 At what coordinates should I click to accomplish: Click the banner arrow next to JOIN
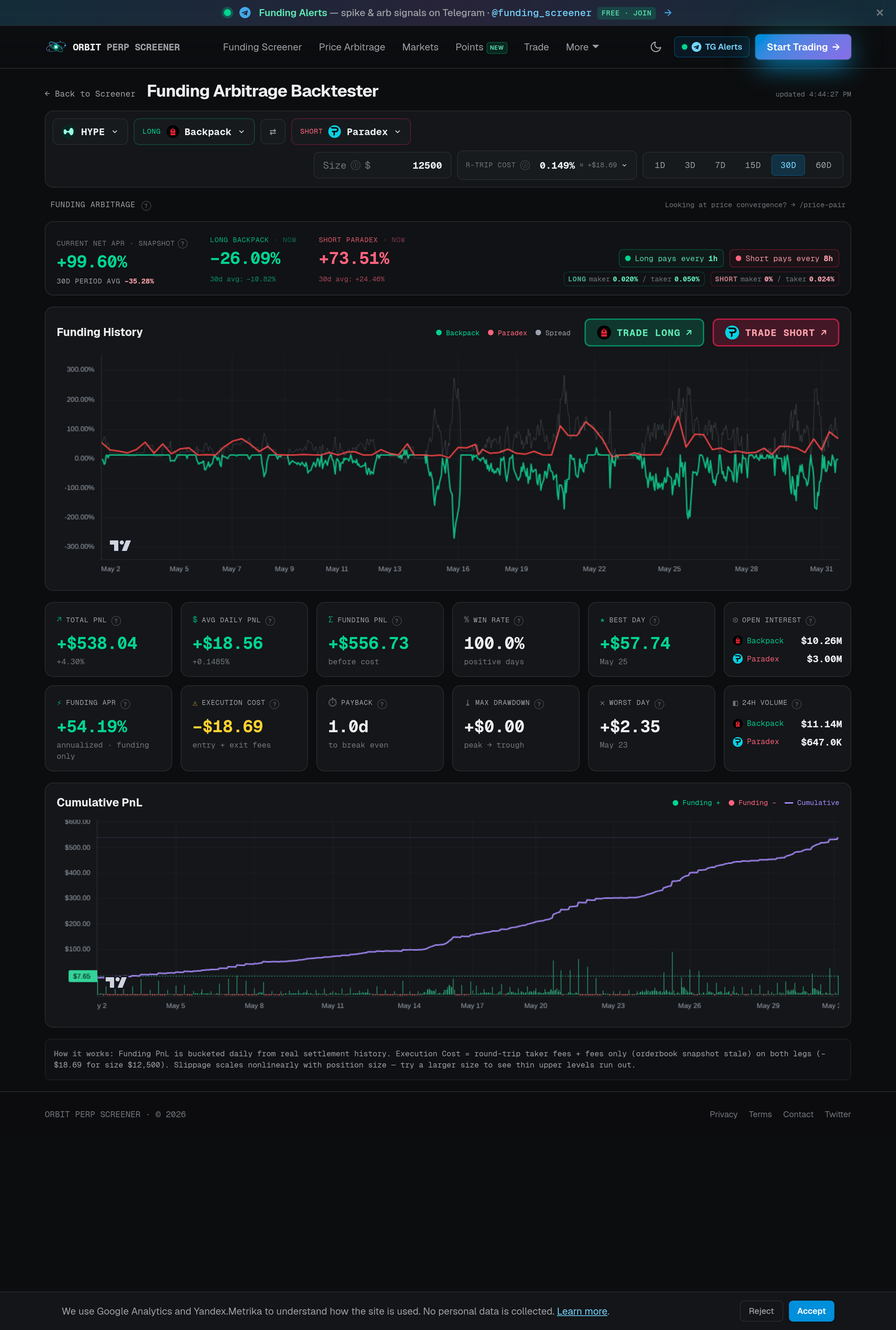(x=667, y=13)
